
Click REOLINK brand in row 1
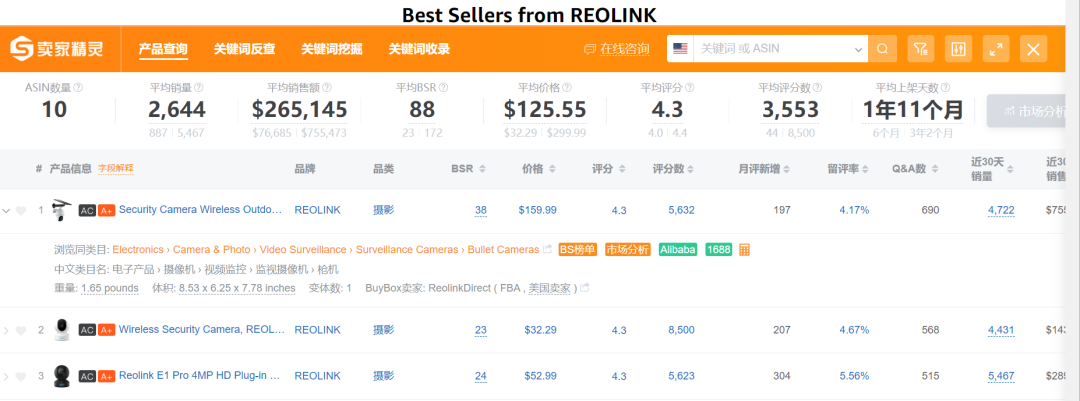(x=318, y=210)
